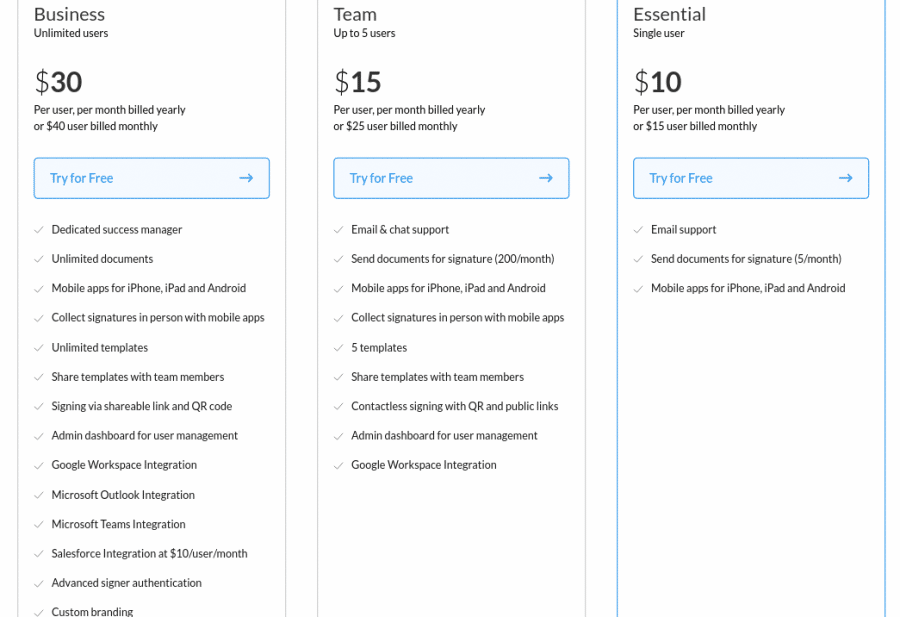This screenshot has height=617, width=900.
Task: Click the Business plan heading
Action: click(x=69, y=14)
